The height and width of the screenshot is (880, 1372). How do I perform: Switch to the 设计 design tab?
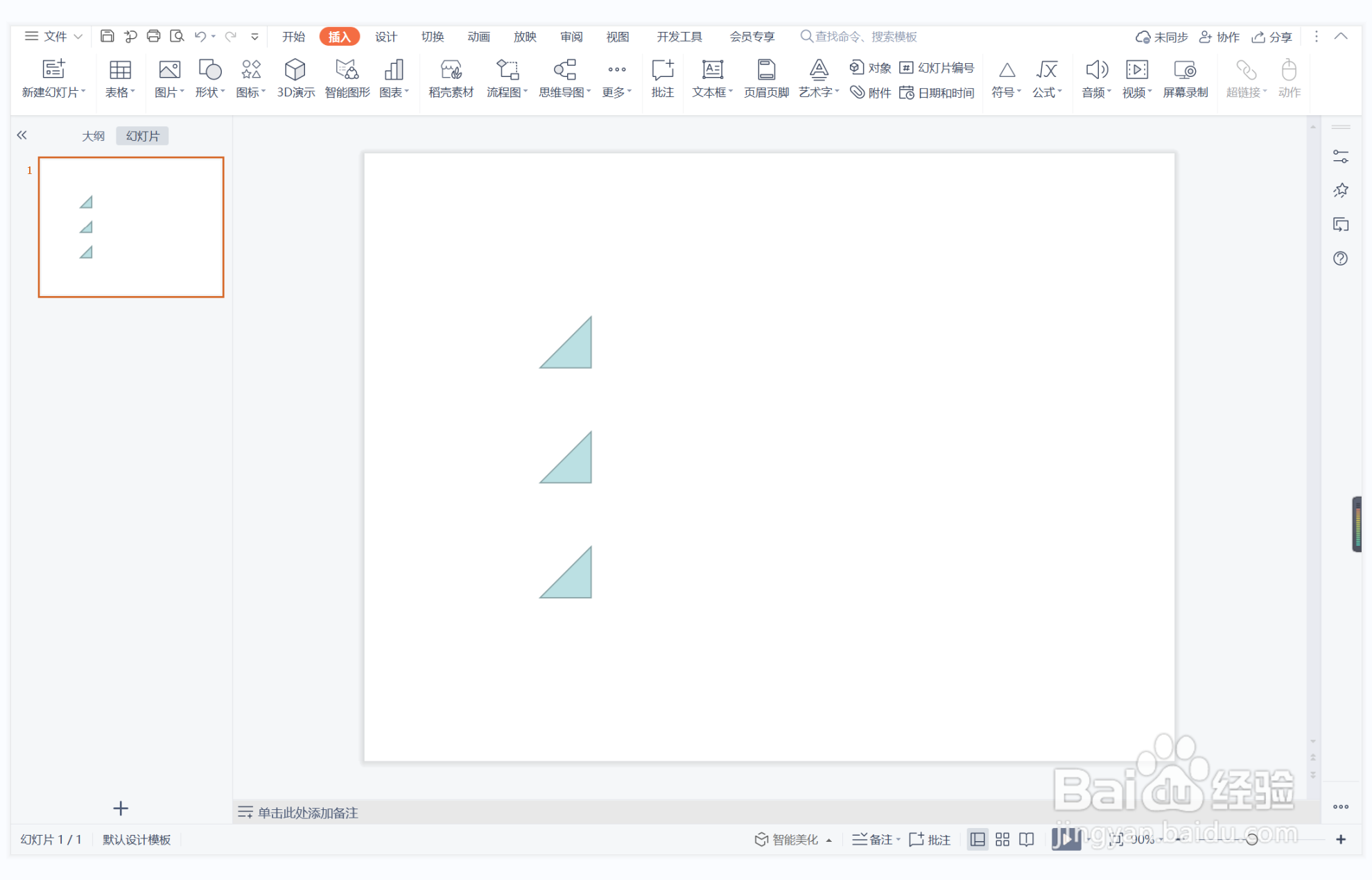coord(386,37)
